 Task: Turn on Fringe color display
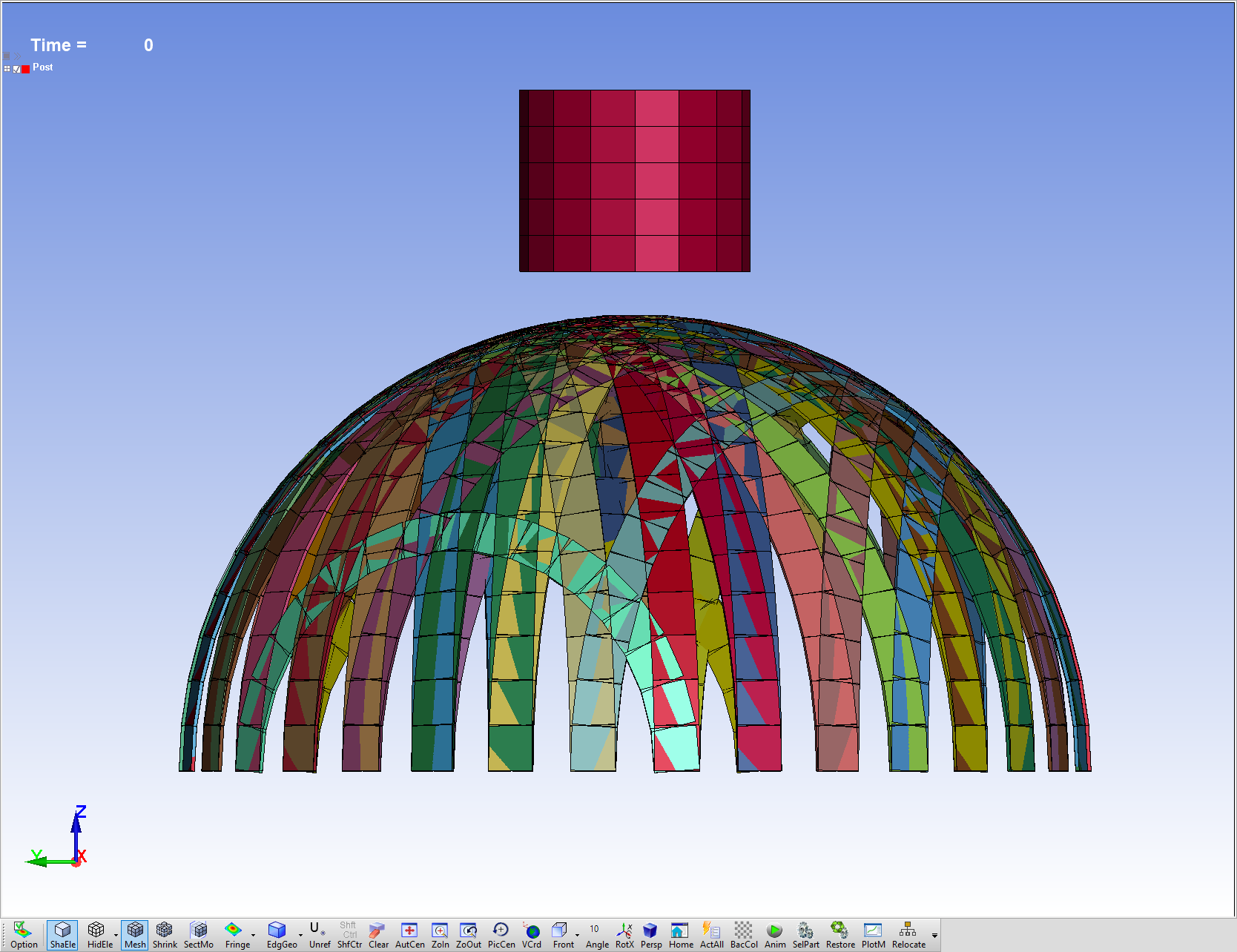coord(236,935)
